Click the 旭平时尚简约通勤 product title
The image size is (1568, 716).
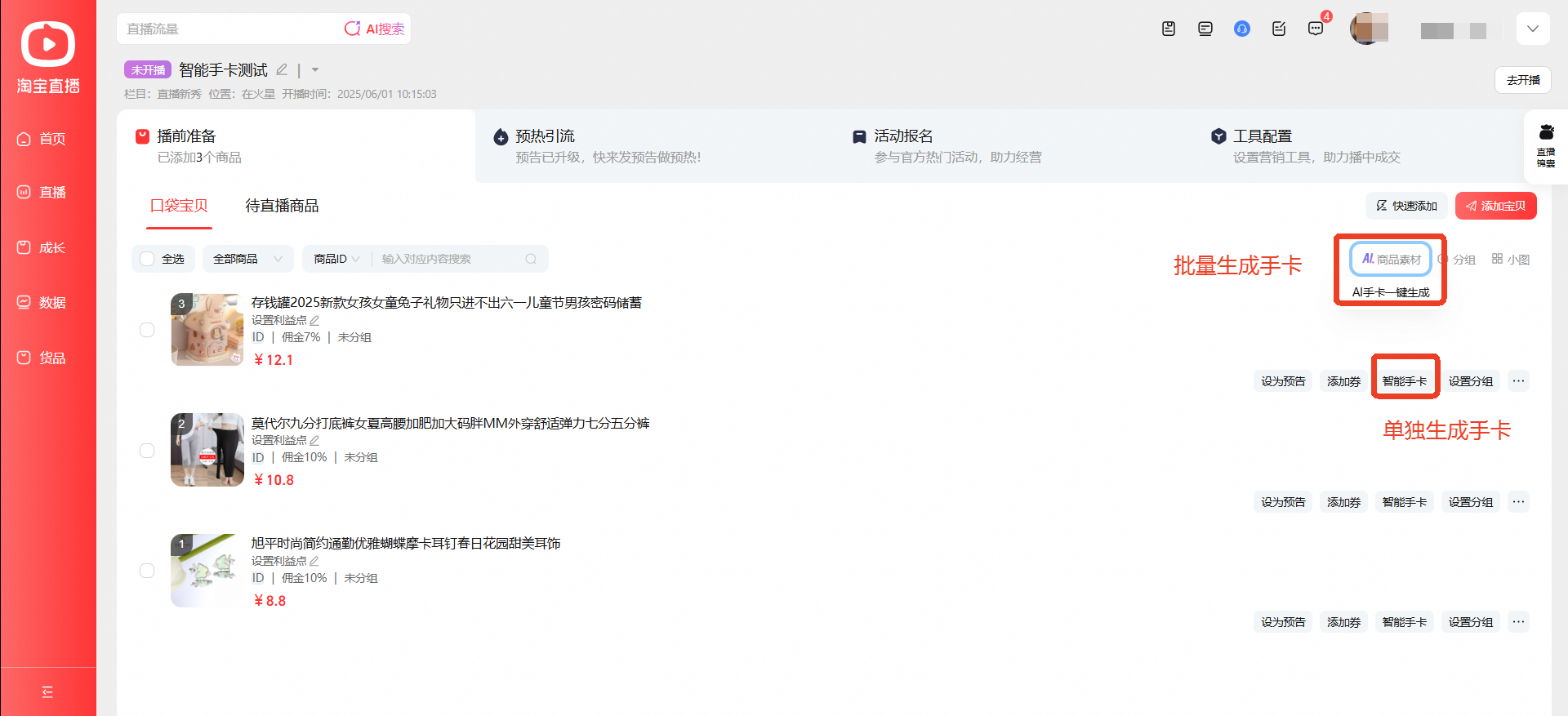tap(406, 543)
